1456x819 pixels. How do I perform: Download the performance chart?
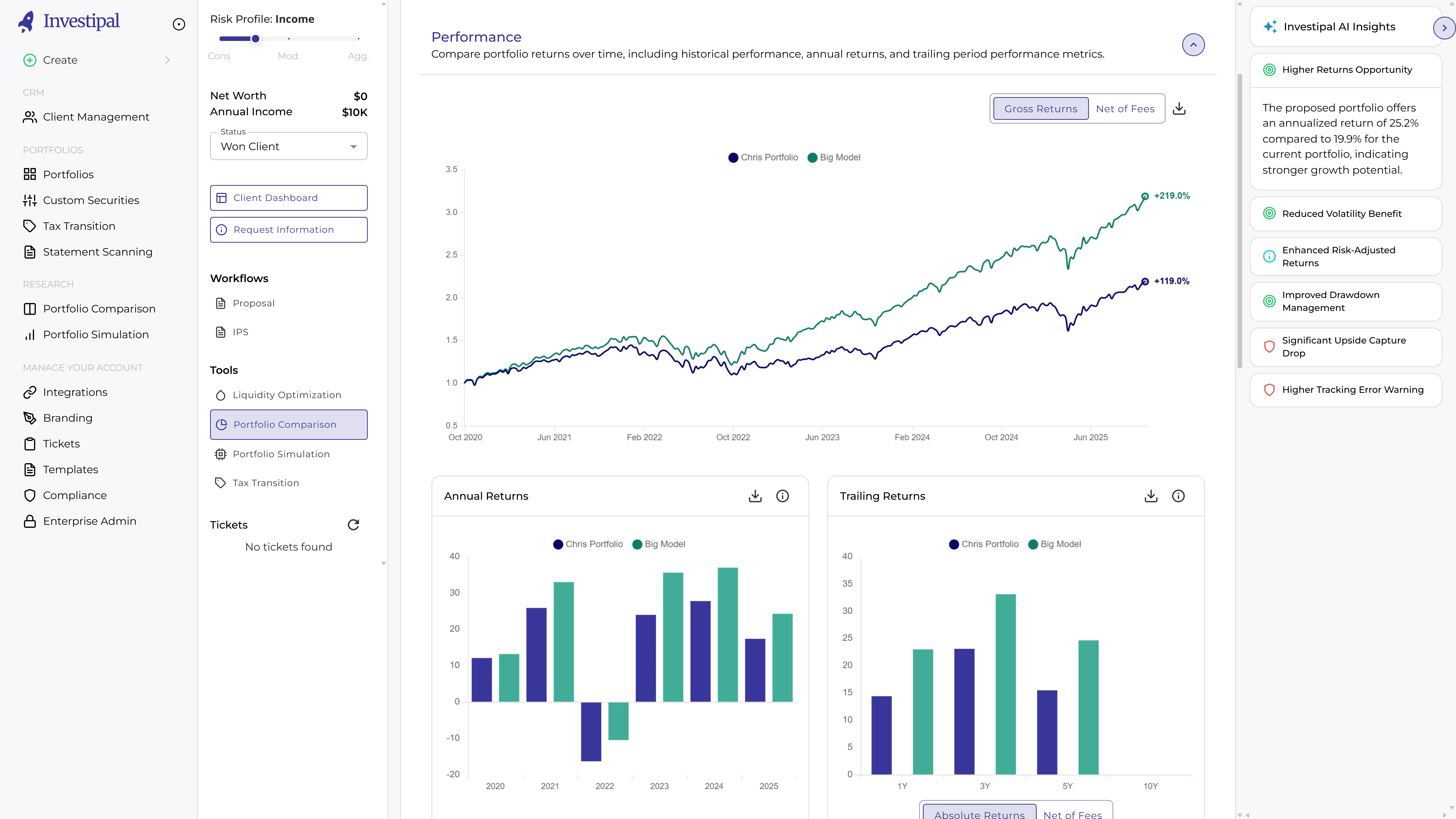point(1179,108)
